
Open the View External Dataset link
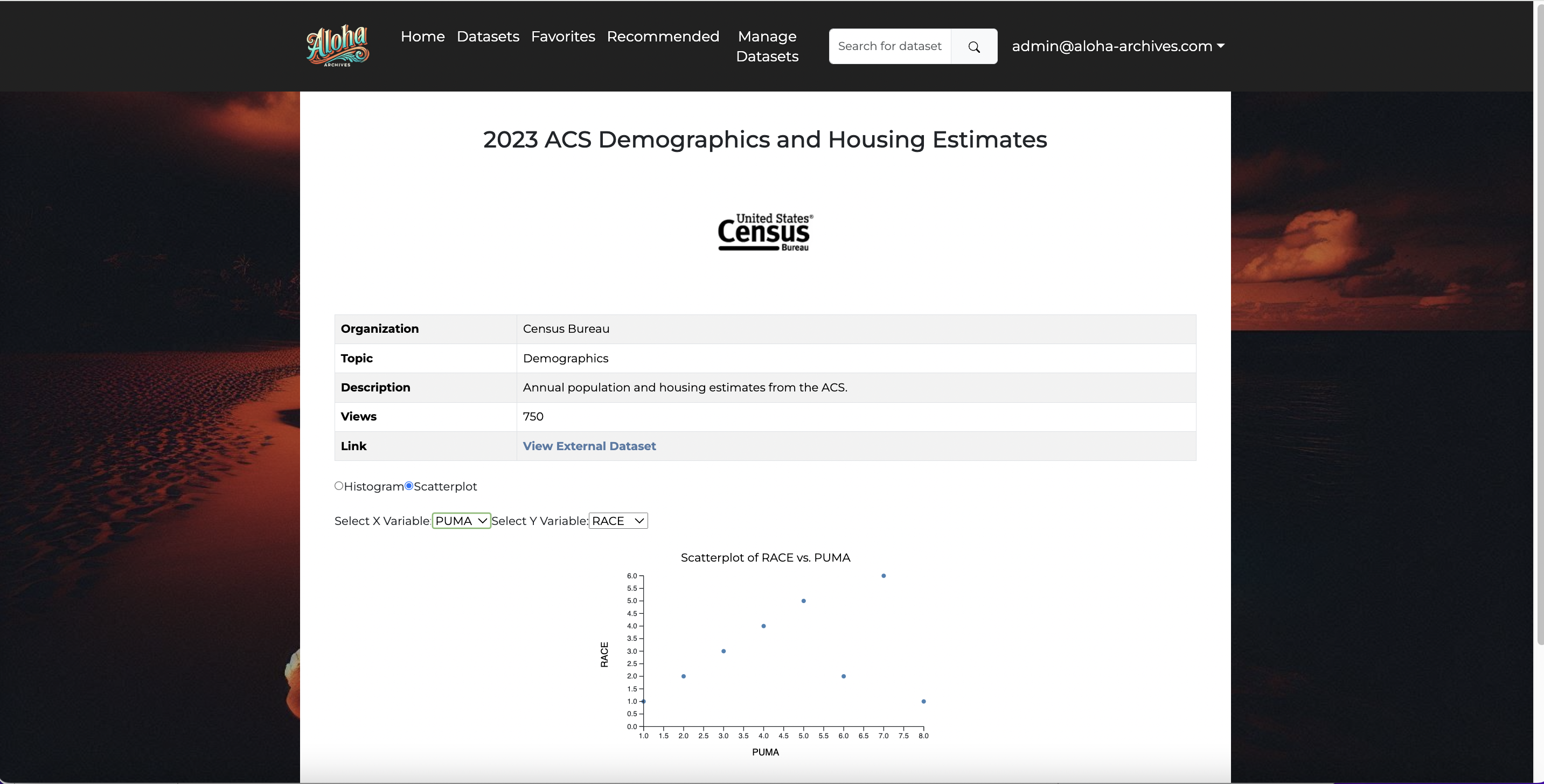(589, 446)
